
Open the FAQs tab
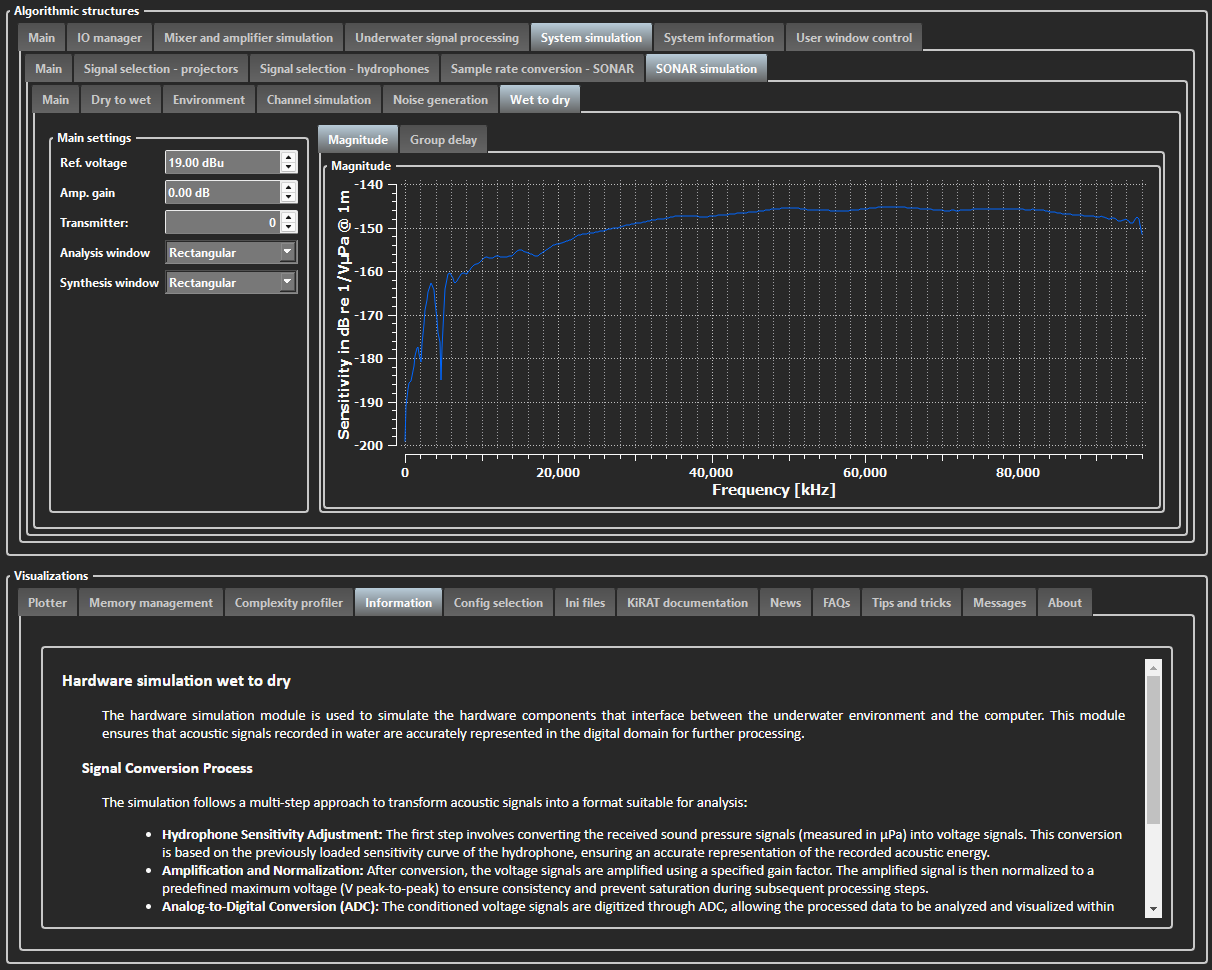pyautogui.click(x=837, y=603)
